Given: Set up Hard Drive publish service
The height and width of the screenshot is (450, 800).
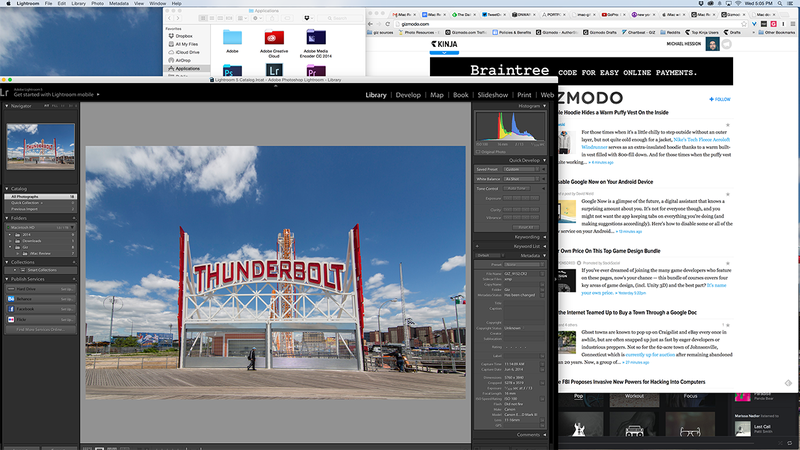Looking at the screenshot, I should [x=67, y=289].
